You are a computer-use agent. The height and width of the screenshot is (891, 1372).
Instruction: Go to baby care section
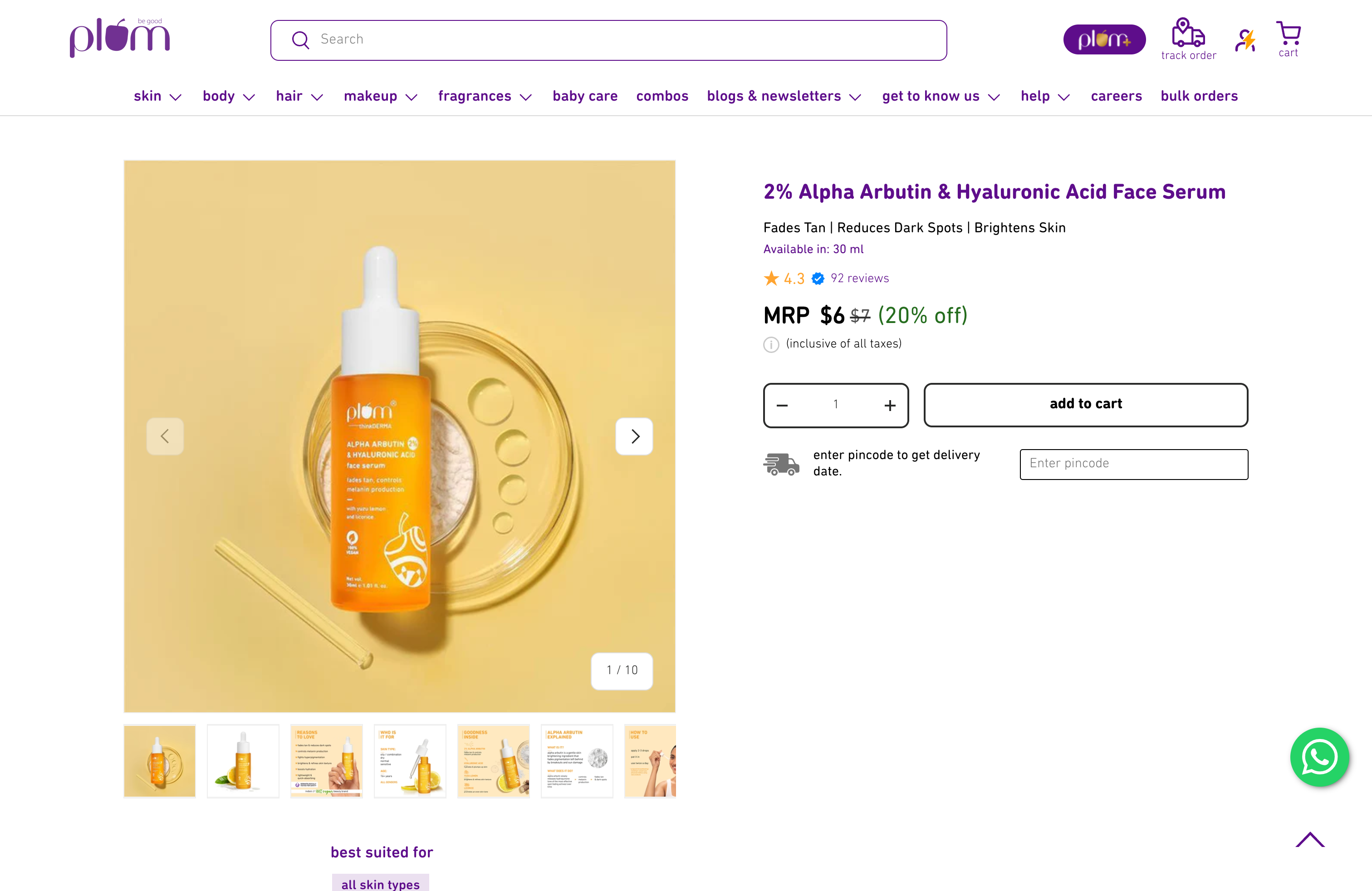click(584, 96)
